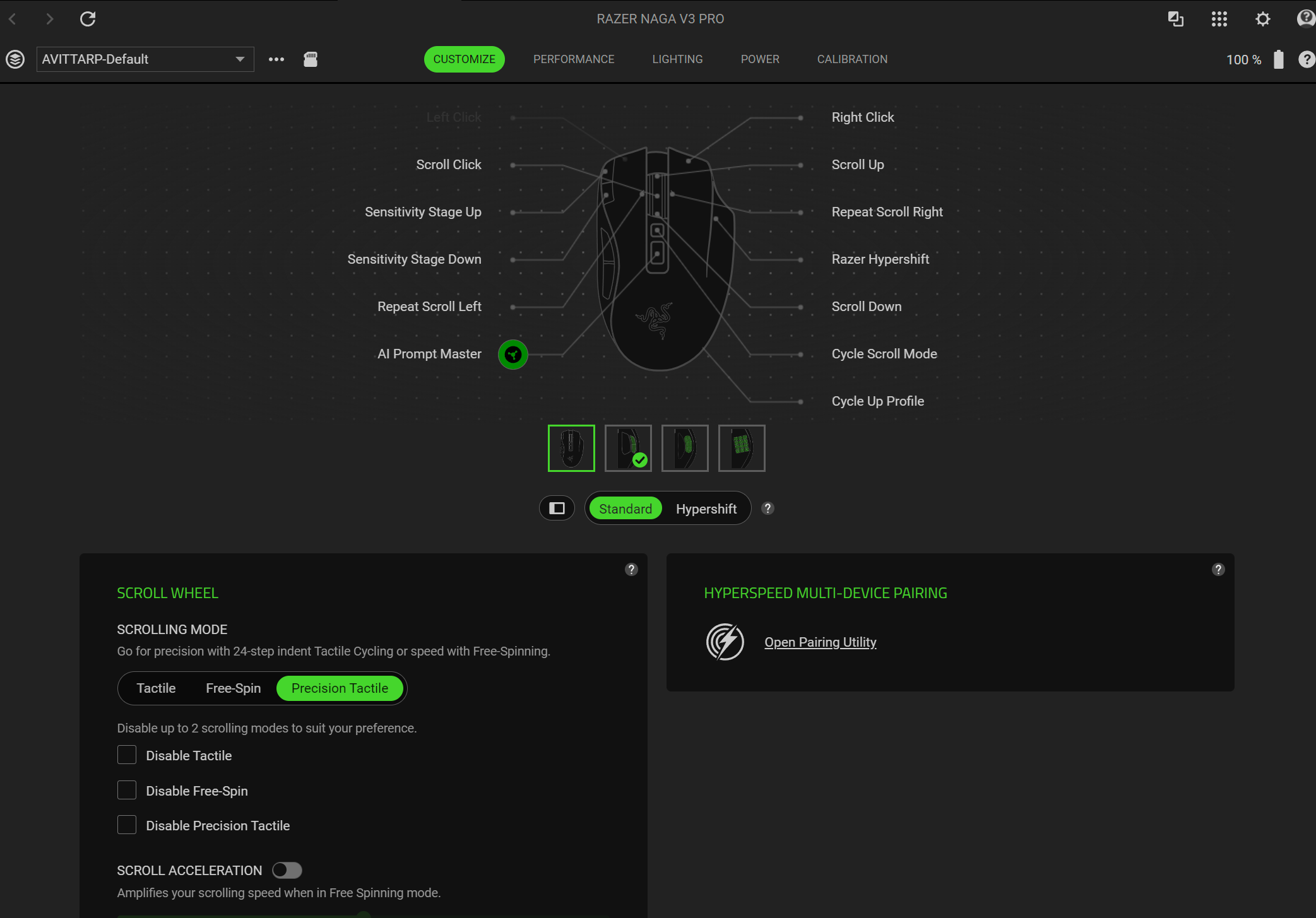
Task: Open the profile options ellipsis menu
Action: [x=276, y=59]
